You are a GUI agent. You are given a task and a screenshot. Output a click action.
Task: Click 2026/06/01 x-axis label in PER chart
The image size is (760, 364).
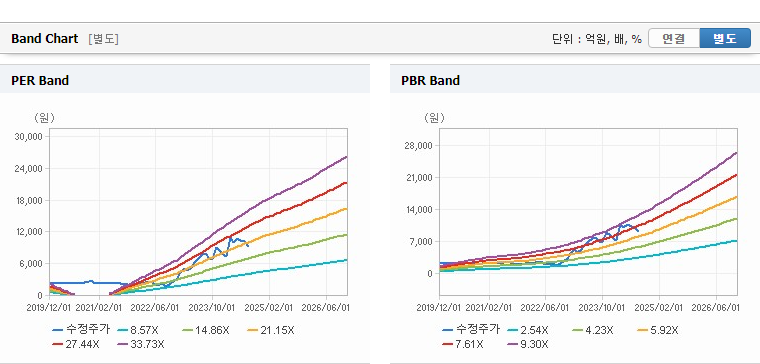point(327,308)
